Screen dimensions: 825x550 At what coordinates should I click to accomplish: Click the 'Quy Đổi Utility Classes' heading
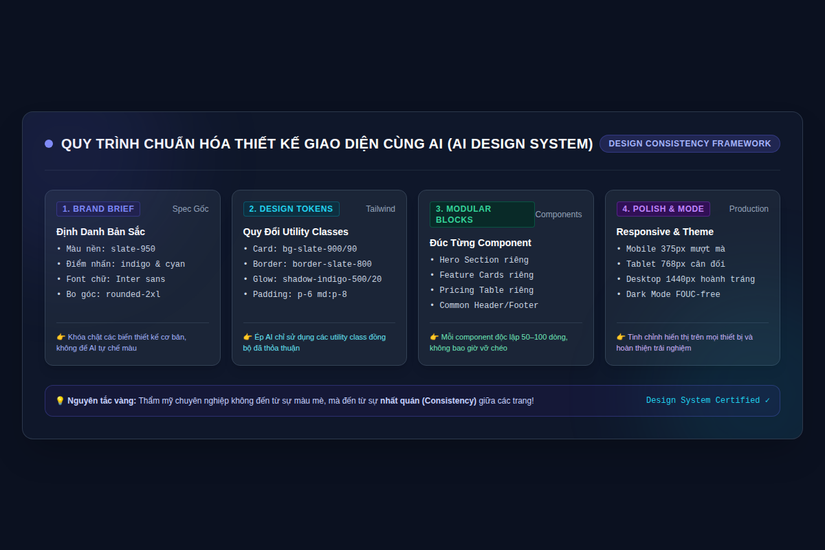(296, 232)
